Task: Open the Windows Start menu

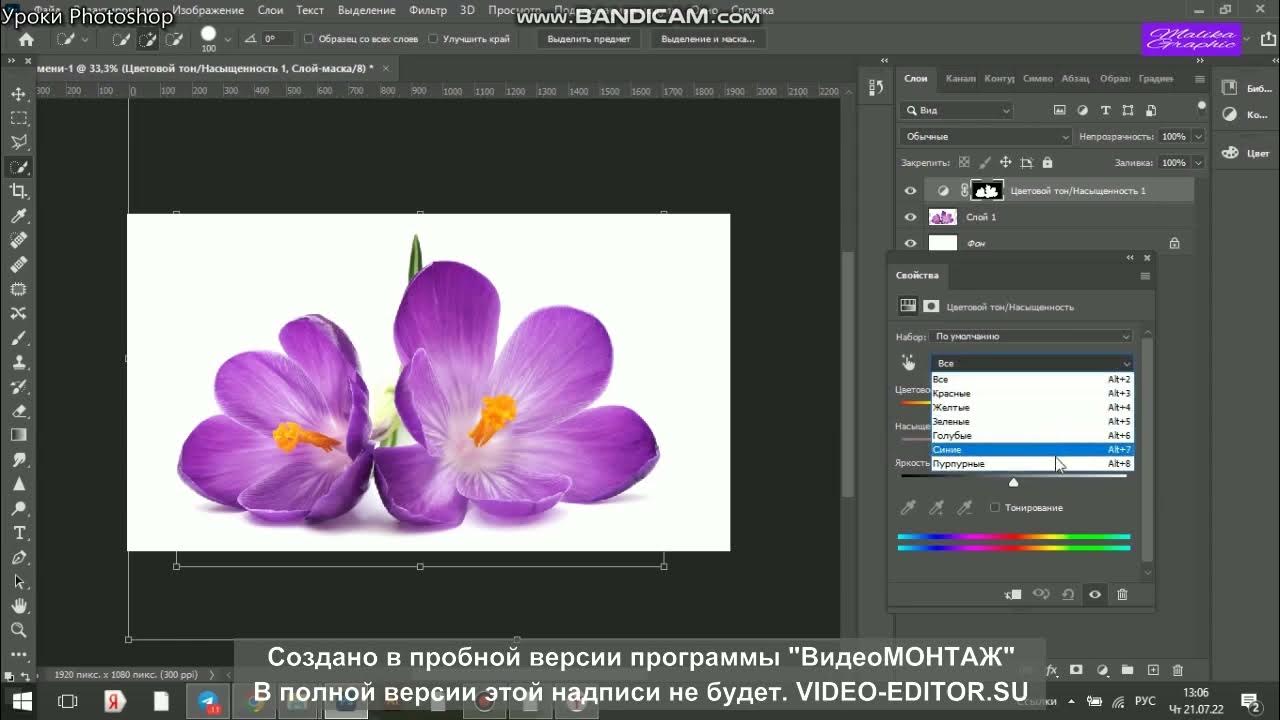Action: 22,701
